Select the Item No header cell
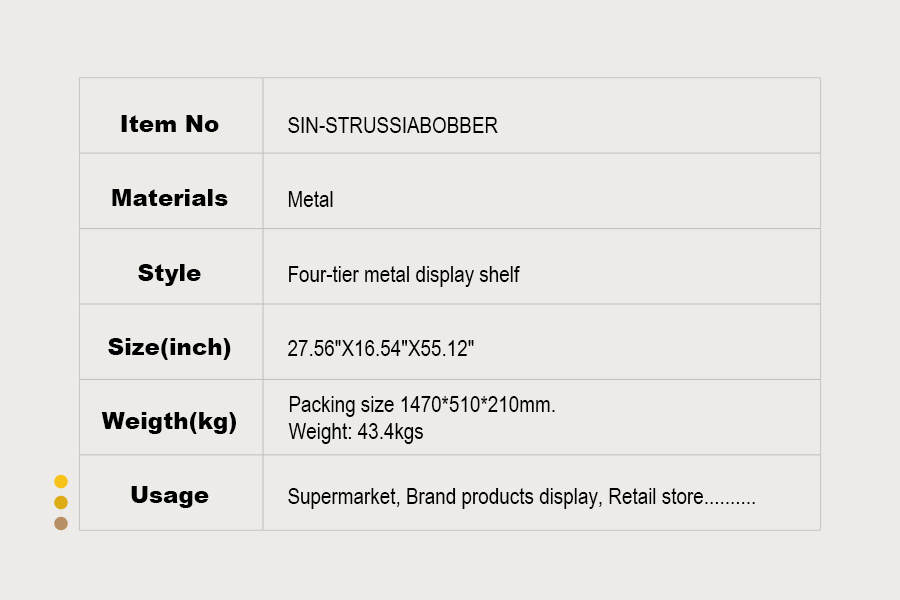The width and height of the screenshot is (900, 600). tap(170, 124)
